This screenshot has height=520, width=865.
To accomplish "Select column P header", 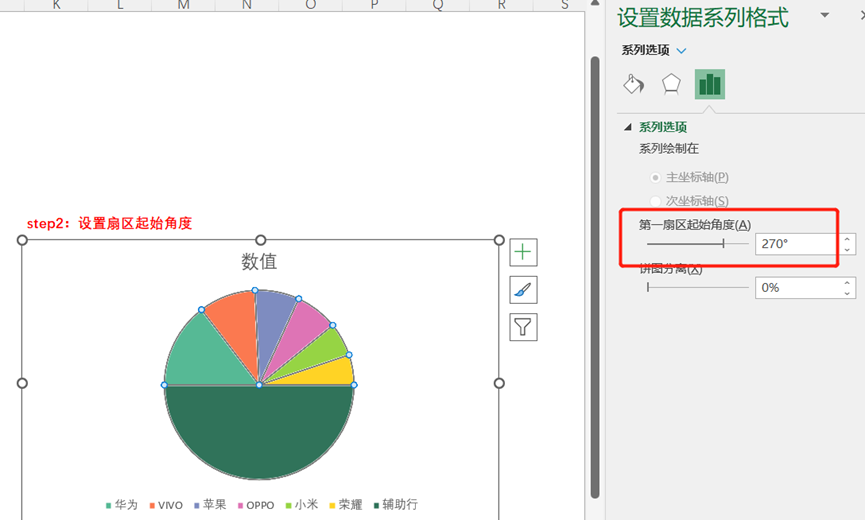I will click(x=374, y=5).
